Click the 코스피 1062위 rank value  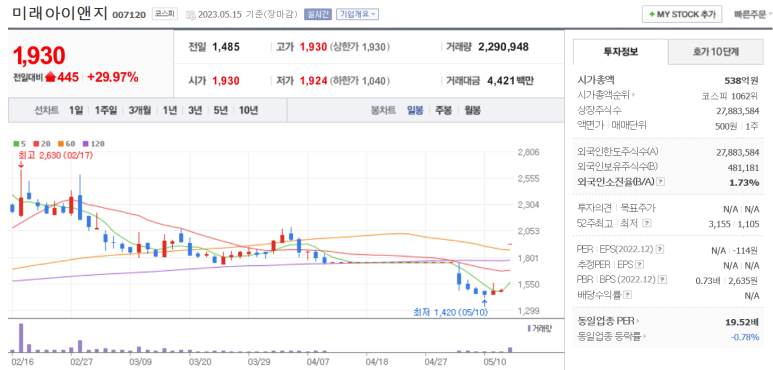[730, 96]
